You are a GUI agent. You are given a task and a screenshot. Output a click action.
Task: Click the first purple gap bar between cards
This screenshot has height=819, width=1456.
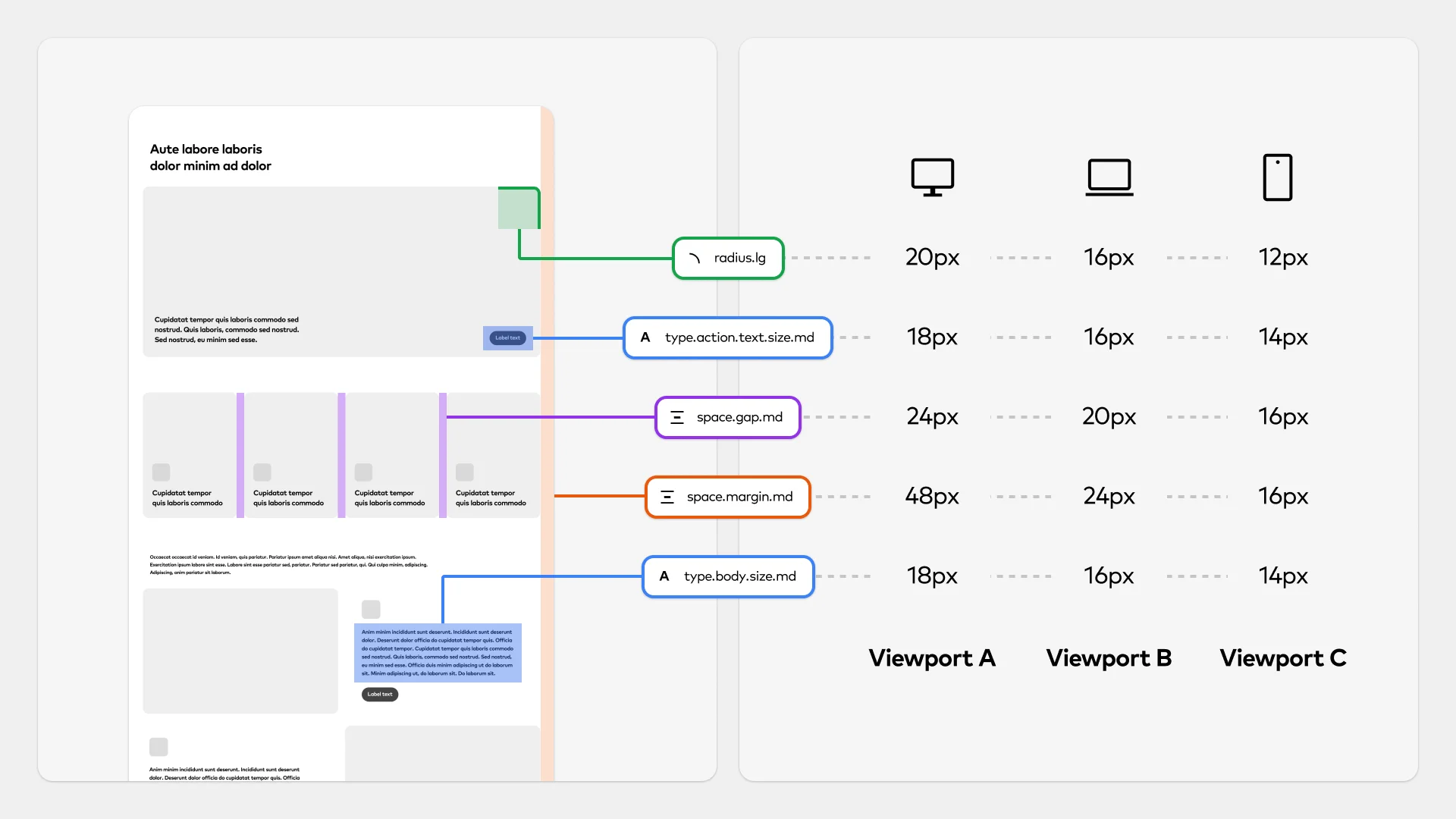tap(240, 455)
